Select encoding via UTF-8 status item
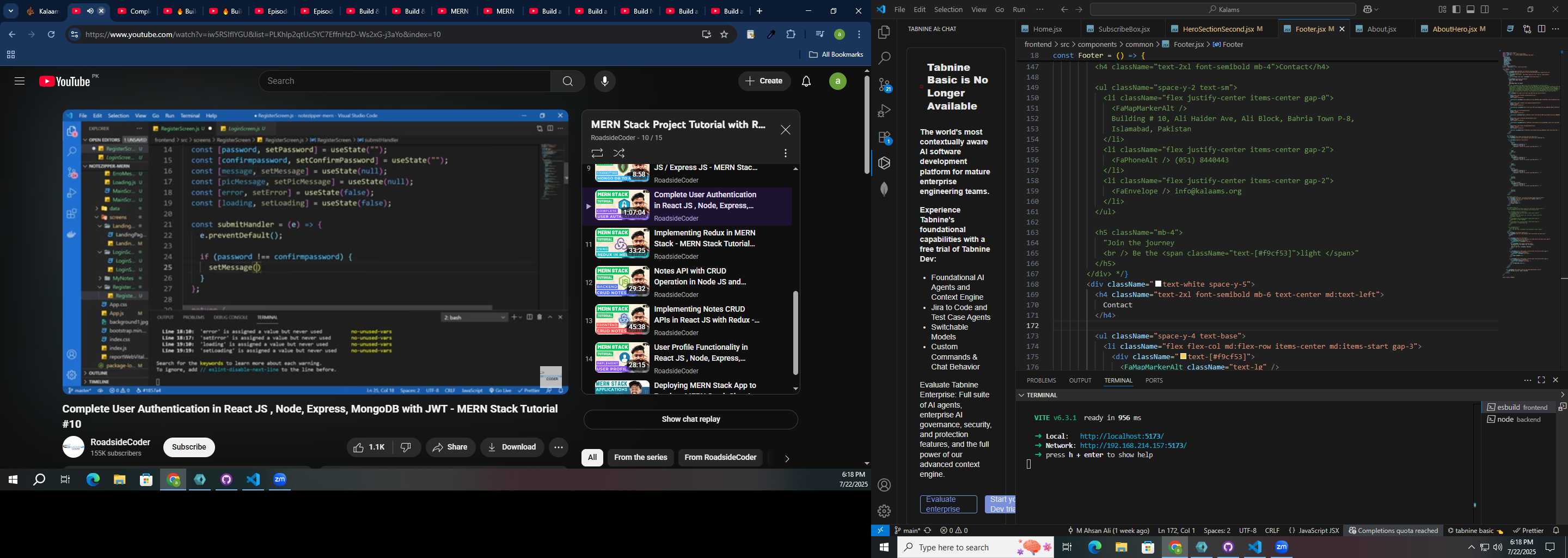The height and width of the screenshot is (558, 1568). [x=1248, y=531]
